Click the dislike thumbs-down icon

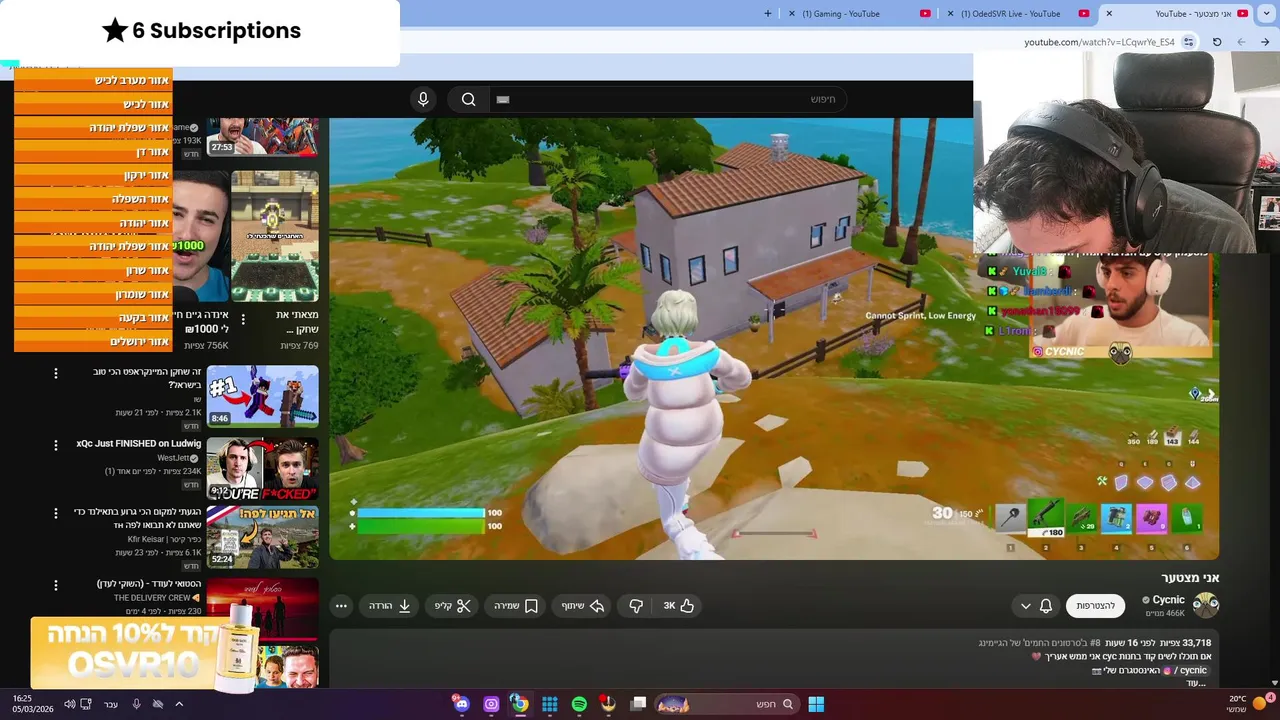click(636, 606)
